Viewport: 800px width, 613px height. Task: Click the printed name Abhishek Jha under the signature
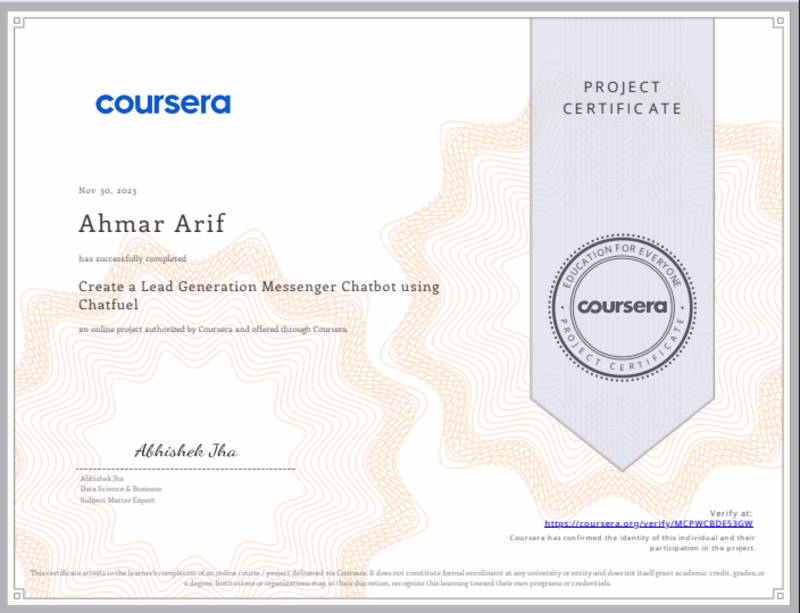coord(102,478)
